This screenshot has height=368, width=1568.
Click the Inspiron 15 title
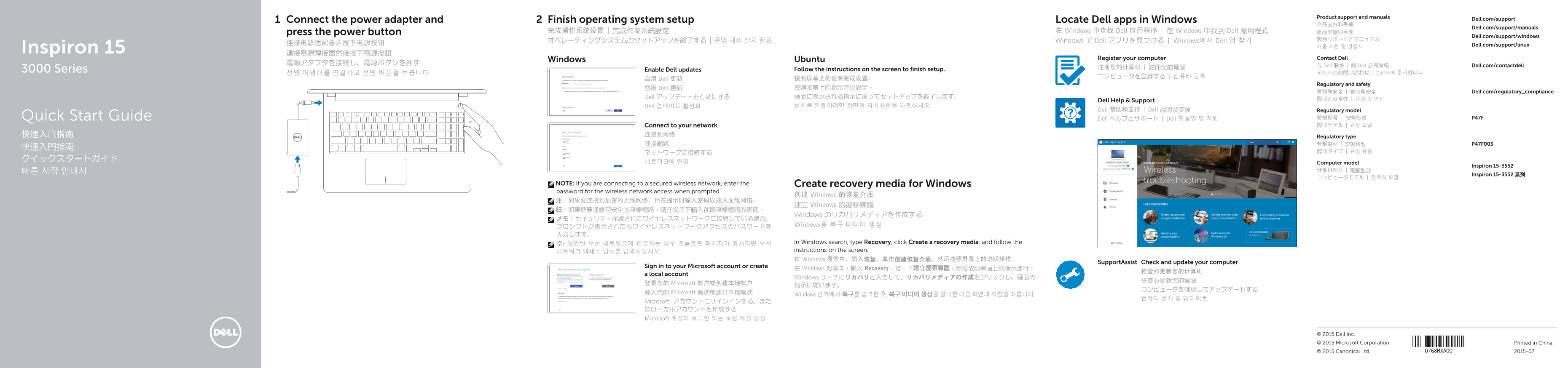[73, 47]
